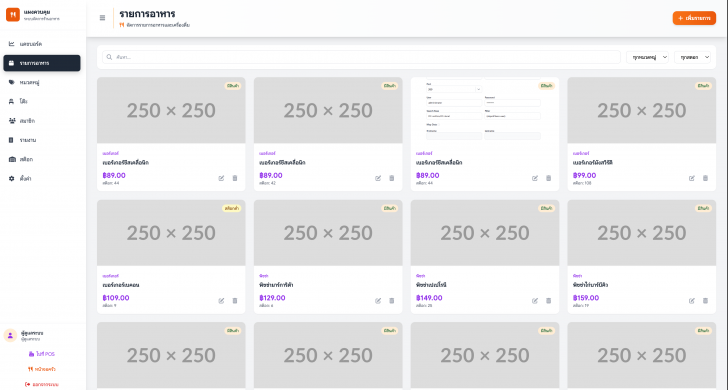Viewport: 728px width, 390px height.
Task: Edit the ฿149.00 pizza item
Action: 535,301
